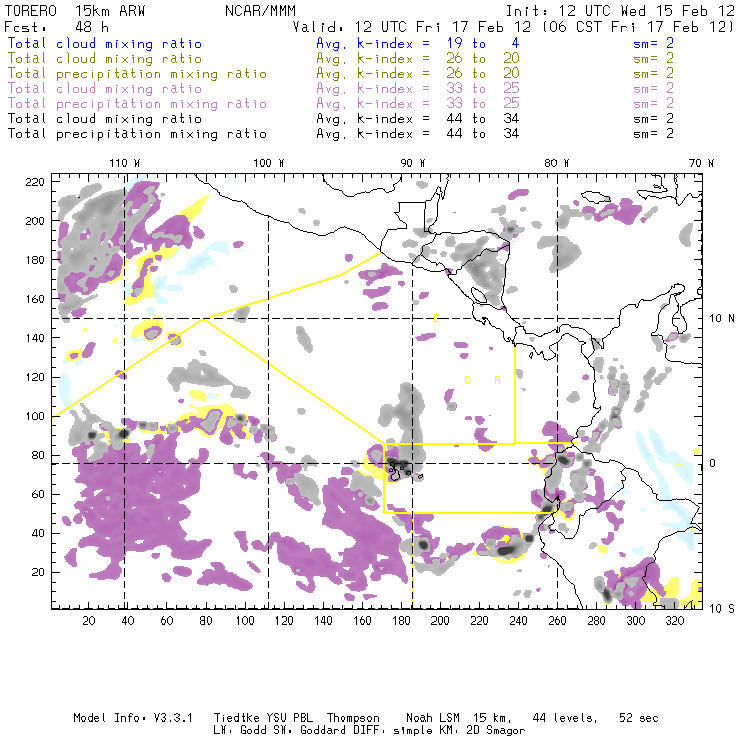Click 'Avg. k-index = 19 to 4' legend text
This screenshot has height=740, width=740.
(418, 44)
